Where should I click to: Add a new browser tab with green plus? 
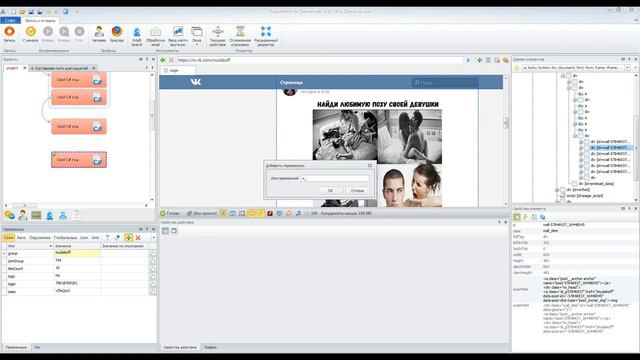pyautogui.click(x=480, y=60)
